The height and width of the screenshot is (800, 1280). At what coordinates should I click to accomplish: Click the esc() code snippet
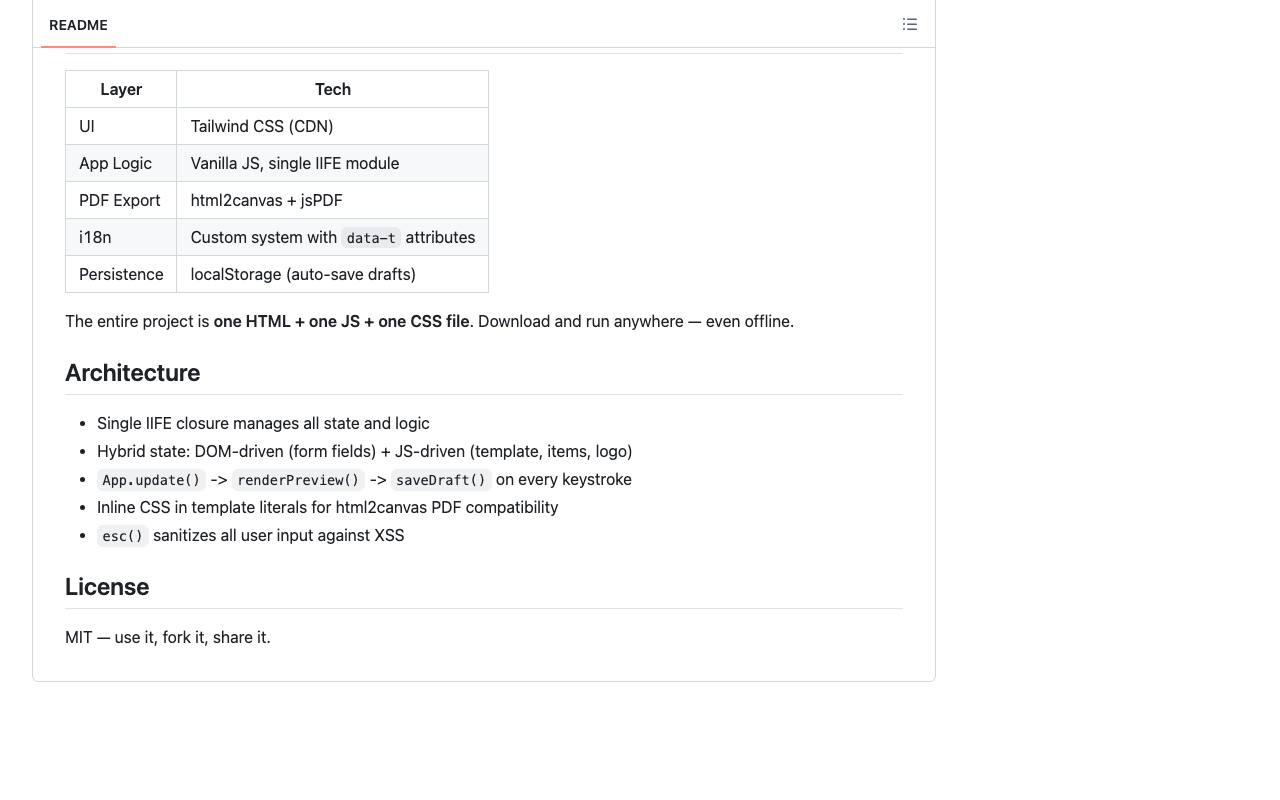(x=123, y=536)
